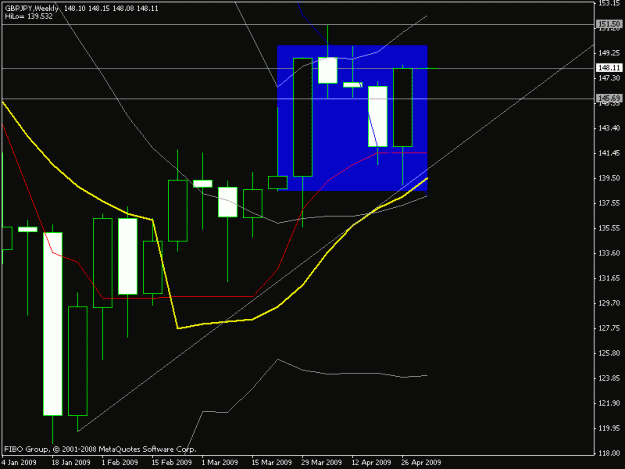Click the 12 Apr 2009 date label

371,463
